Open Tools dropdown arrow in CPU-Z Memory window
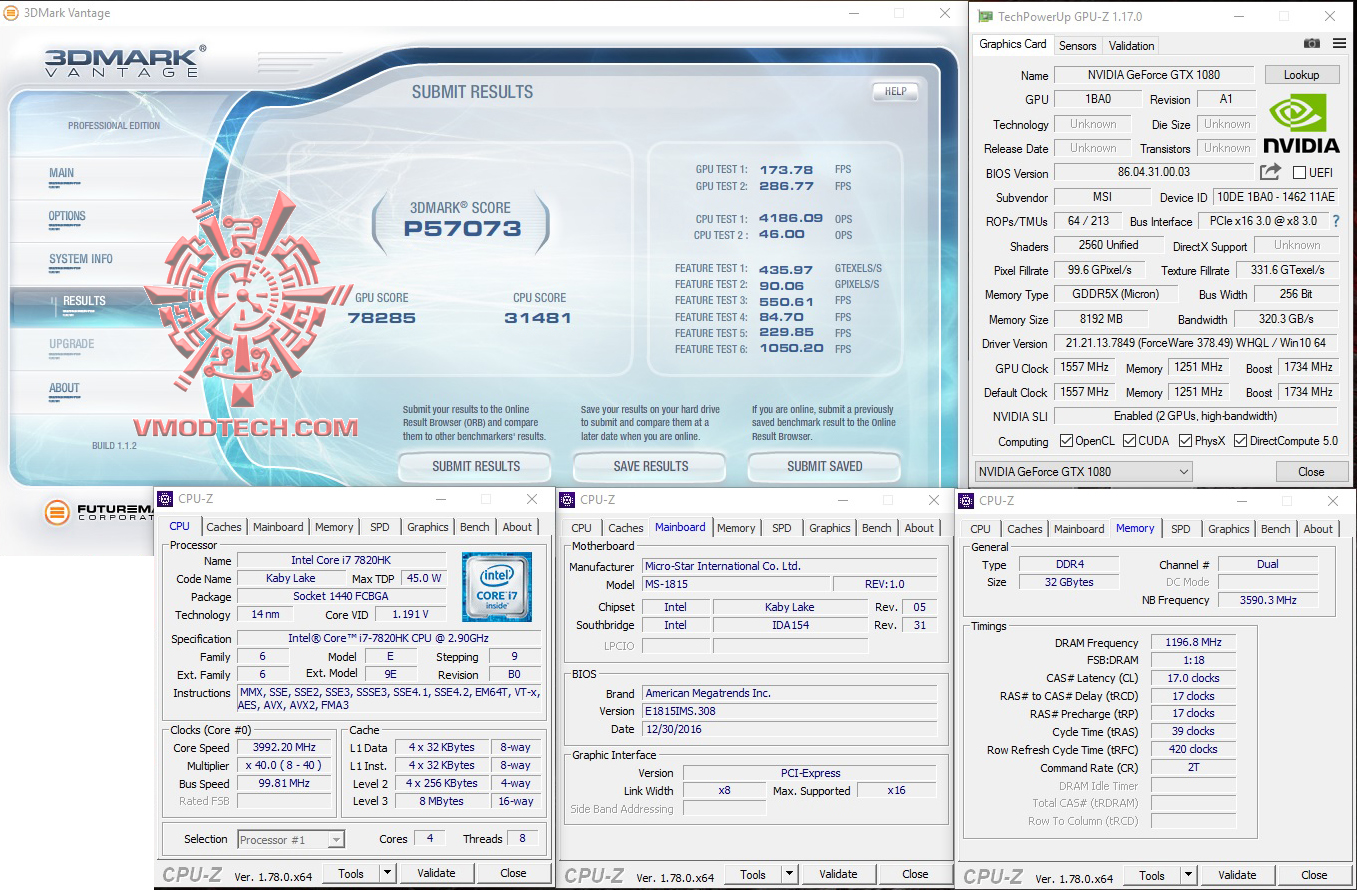This screenshot has width=1357, height=890. pyautogui.click(x=1188, y=875)
